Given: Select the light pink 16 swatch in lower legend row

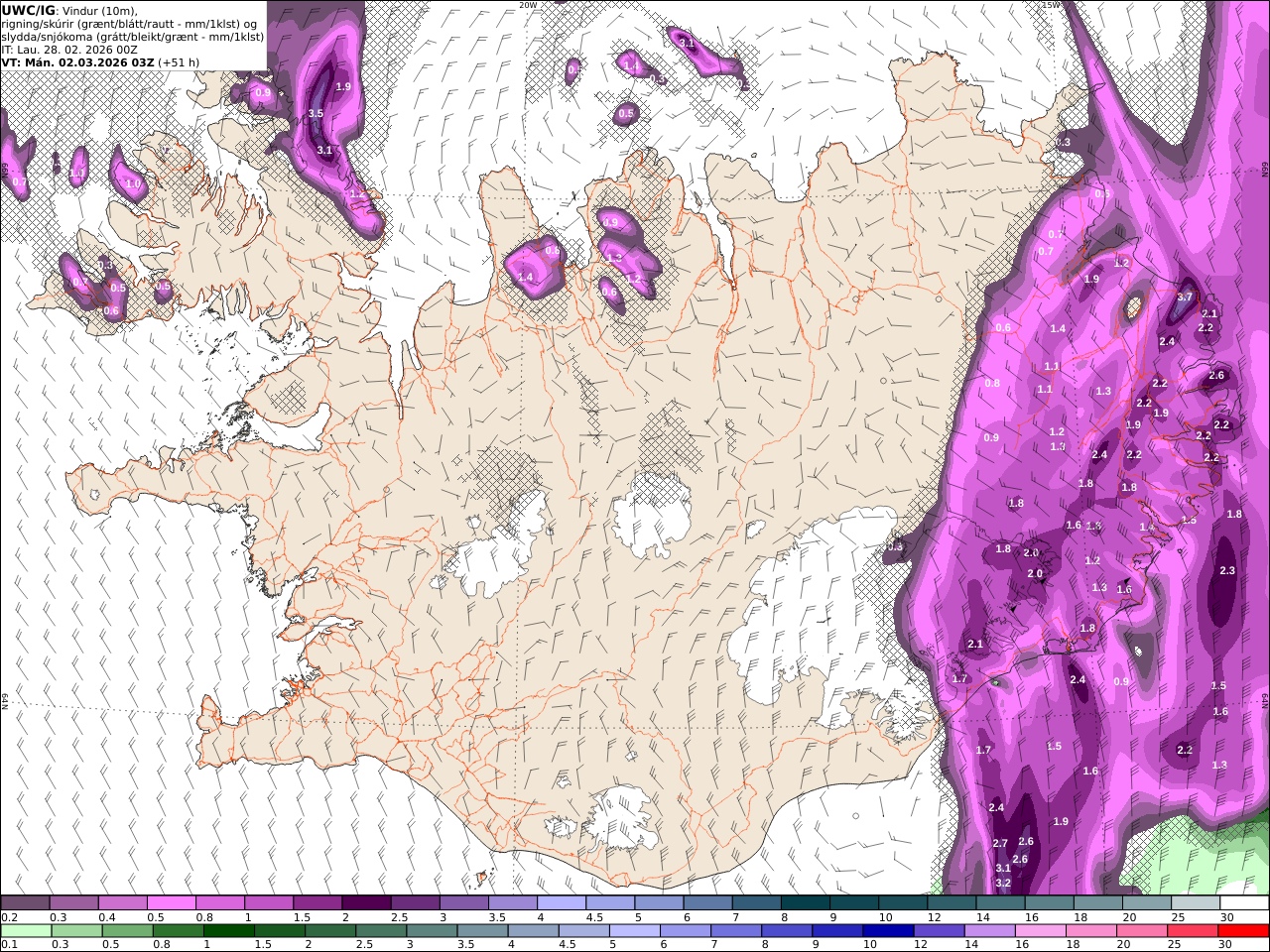Looking at the screenshot, I should pos(1041,931).
